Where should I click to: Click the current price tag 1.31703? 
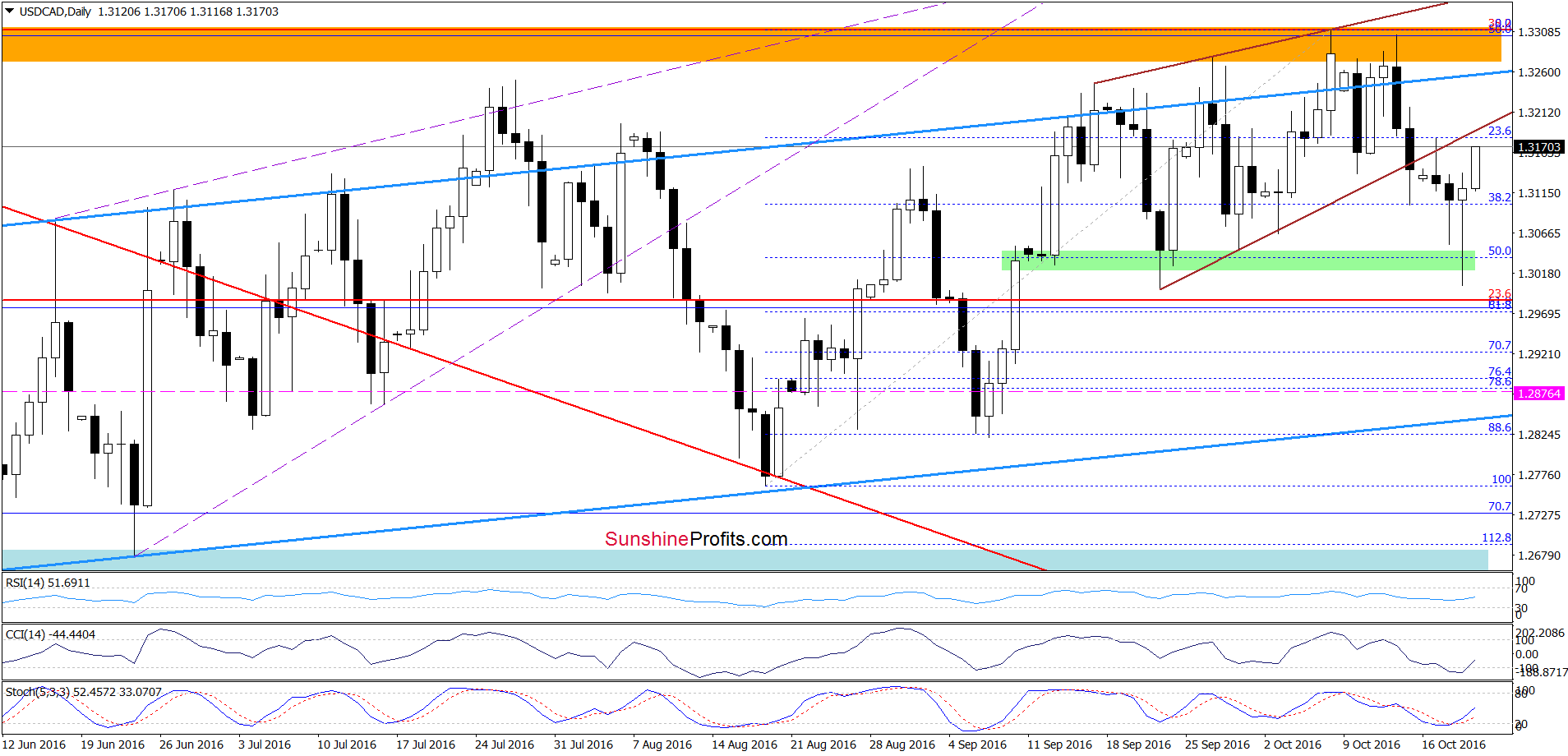point(1539,148)
